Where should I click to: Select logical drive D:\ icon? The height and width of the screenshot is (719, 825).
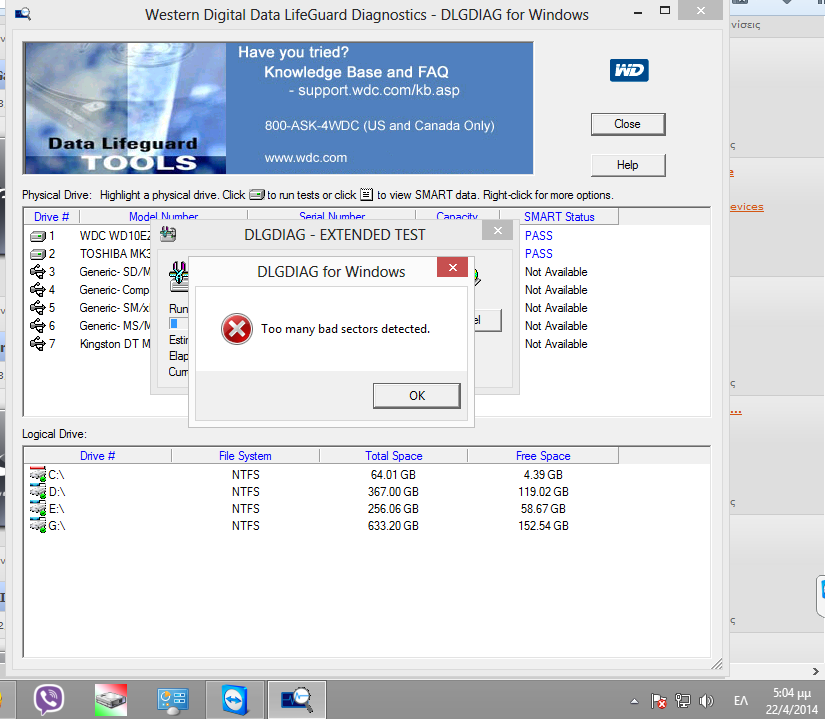tap(38, 491)
